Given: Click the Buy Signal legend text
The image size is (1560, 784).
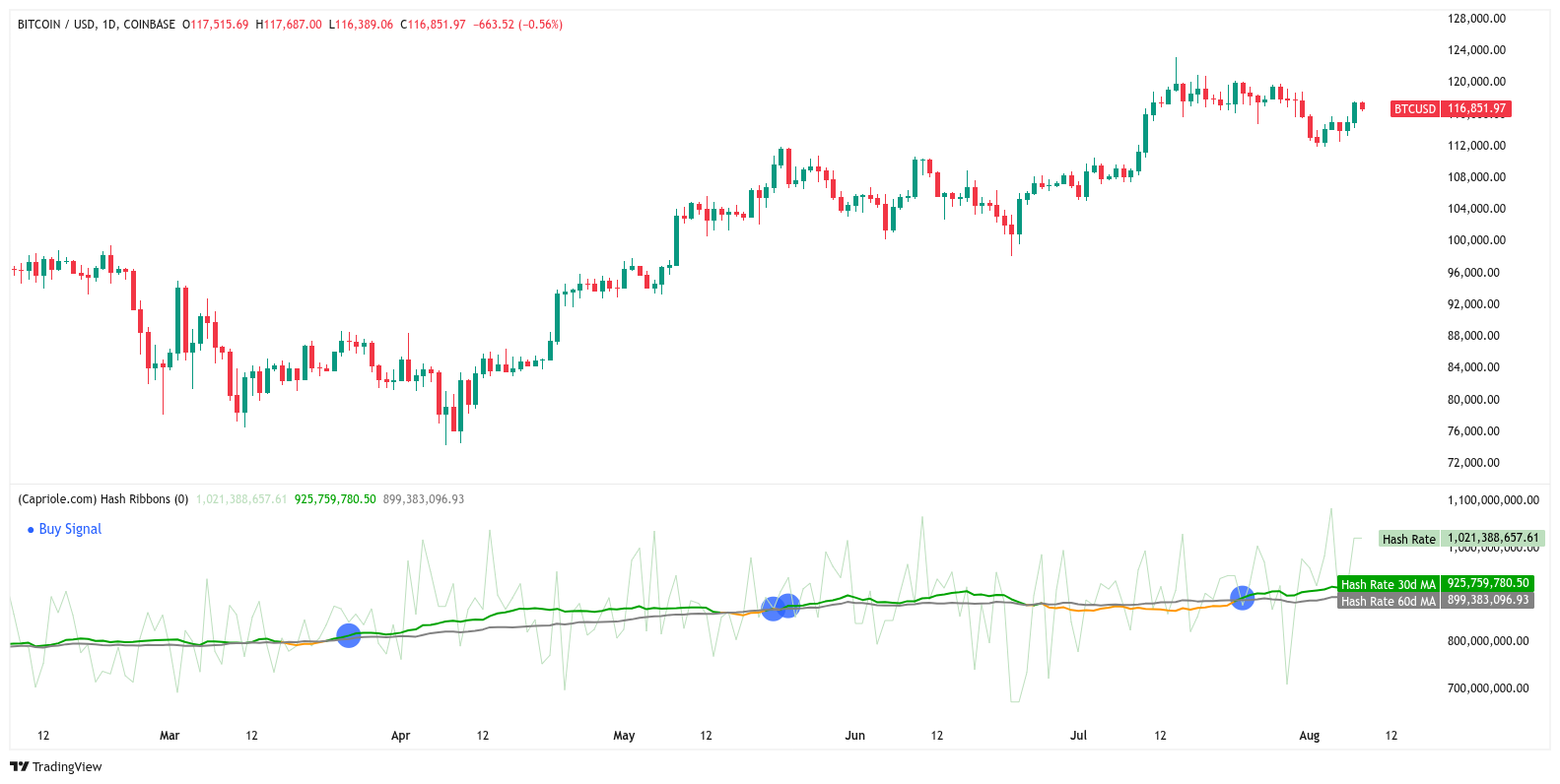Looking at the screenshot, I should (70, 529).
